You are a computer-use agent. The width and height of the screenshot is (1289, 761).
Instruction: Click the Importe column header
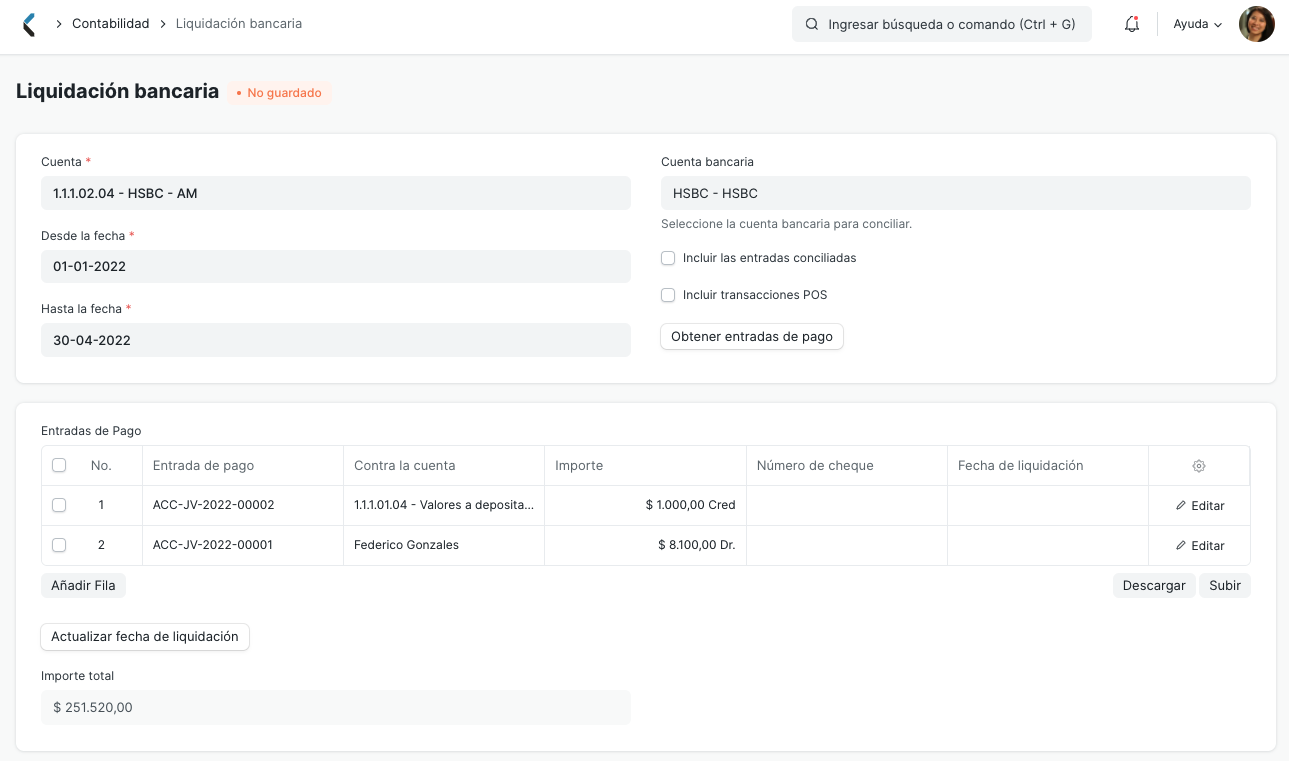click(x=646, y=466)
